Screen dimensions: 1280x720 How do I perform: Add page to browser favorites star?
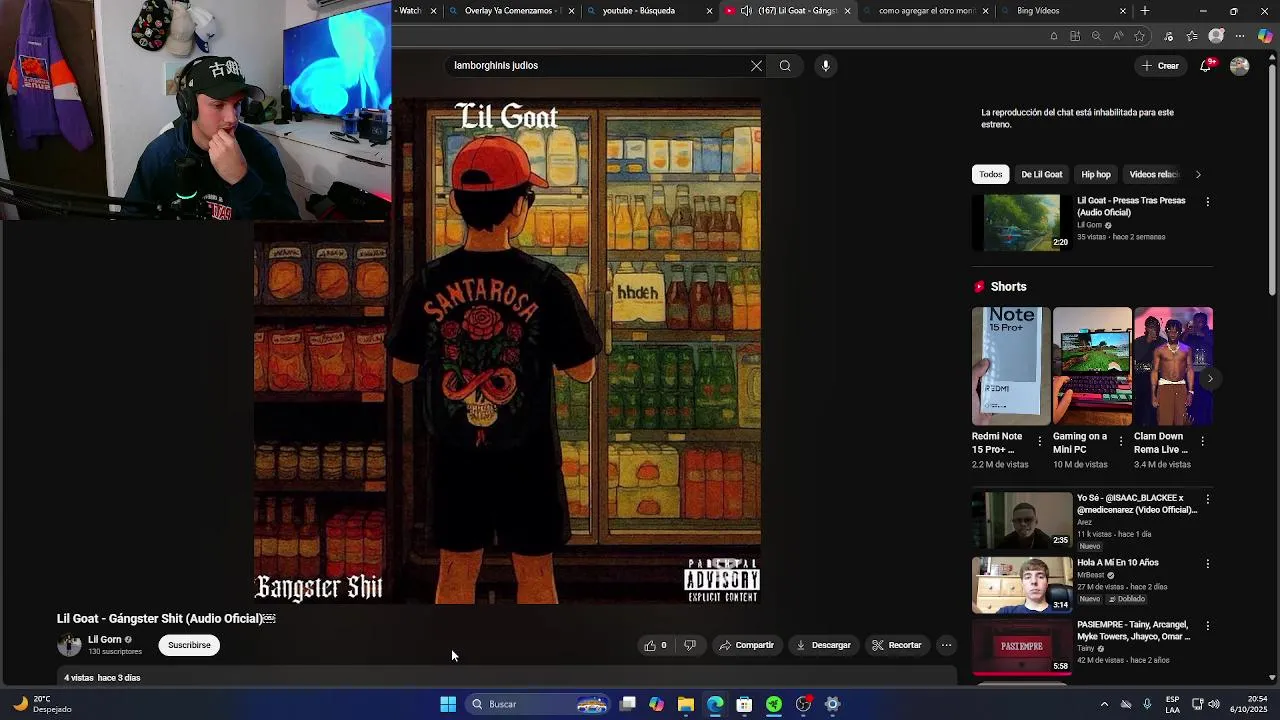(x=1139, y=36)
